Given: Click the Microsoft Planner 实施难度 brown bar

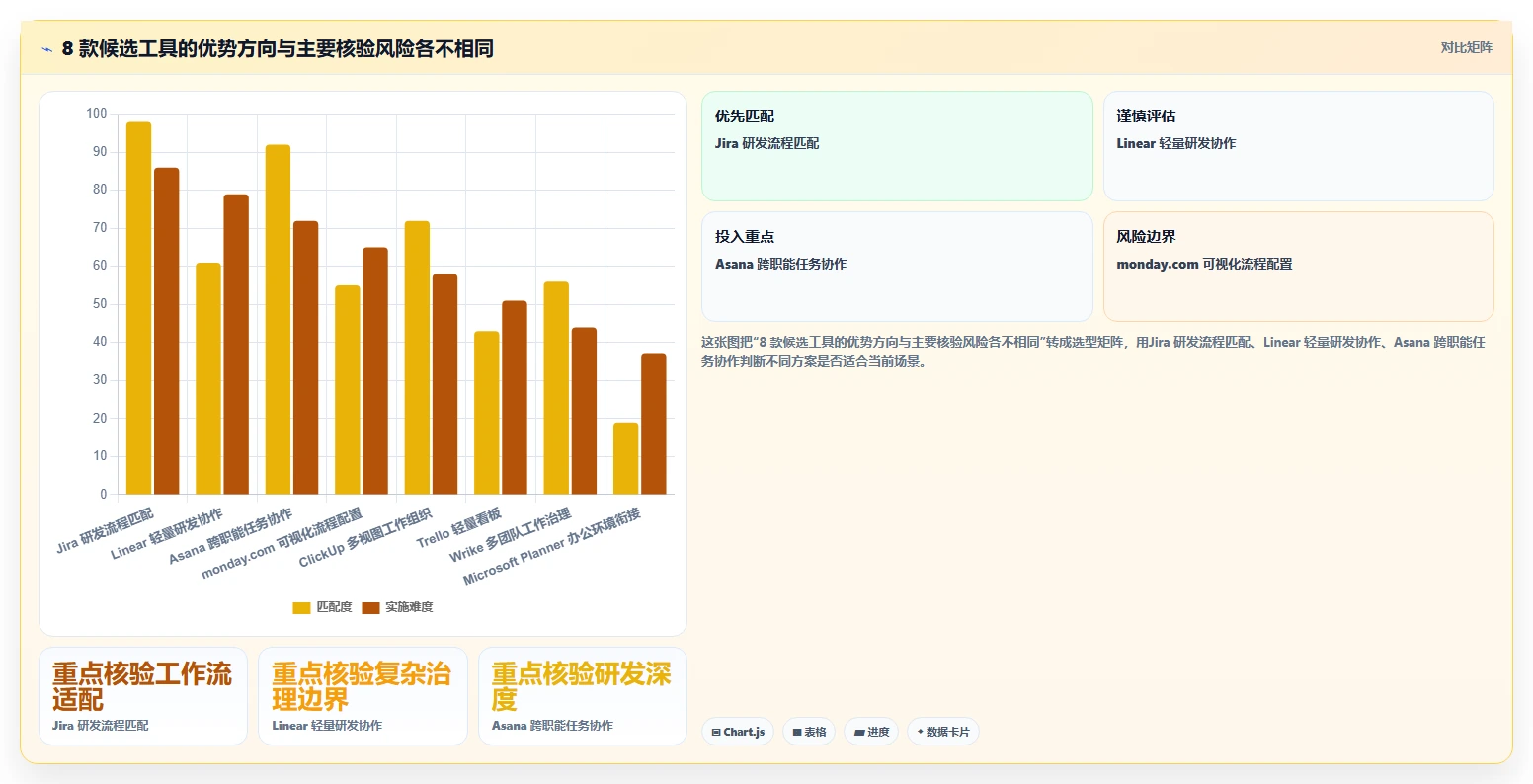Looking at the screenshot, I should 654,425.
